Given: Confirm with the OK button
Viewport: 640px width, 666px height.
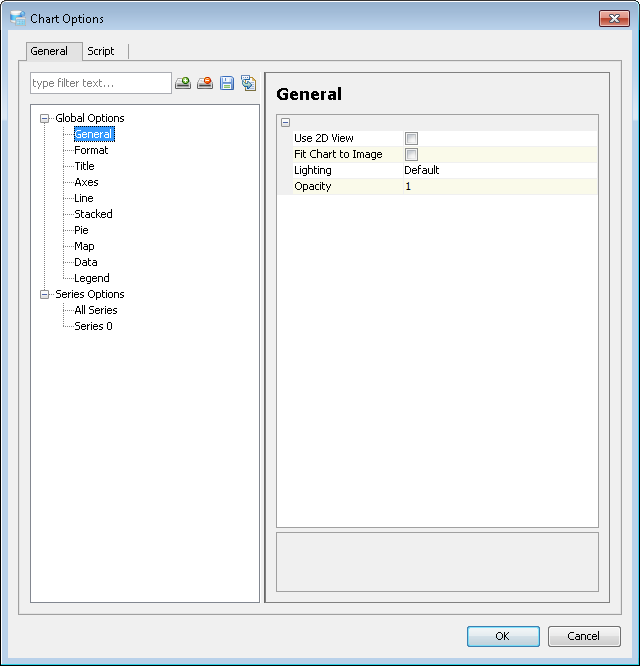Looking at the screenshot, I should click(503, 636).
